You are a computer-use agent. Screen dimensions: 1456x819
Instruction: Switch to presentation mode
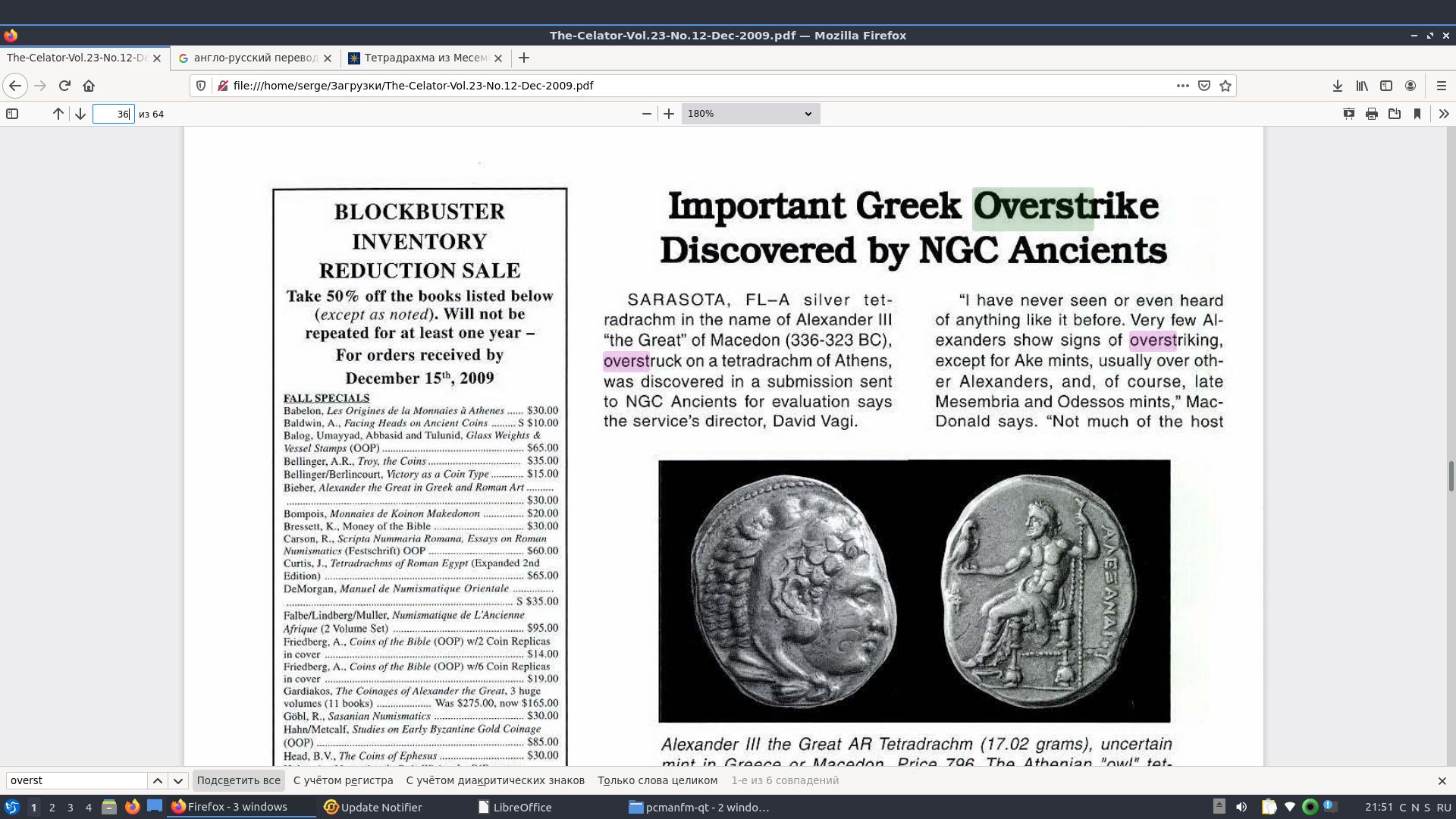click(1348, 114)
